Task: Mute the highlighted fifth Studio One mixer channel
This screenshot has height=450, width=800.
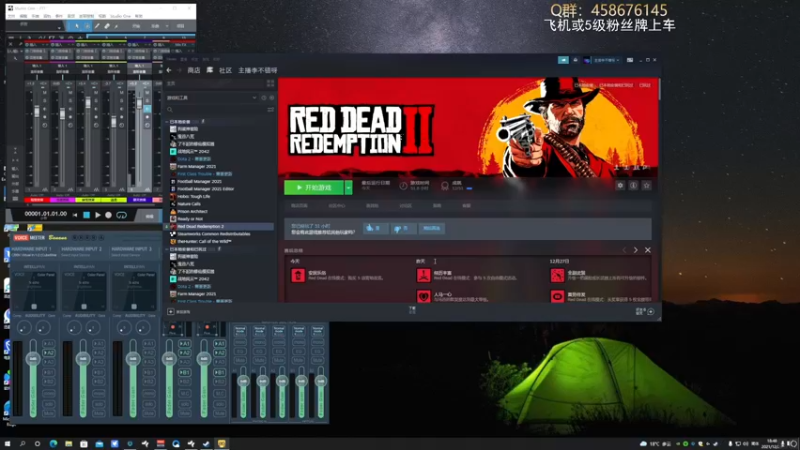Action: pyautogui.click(x=147, y=92)
